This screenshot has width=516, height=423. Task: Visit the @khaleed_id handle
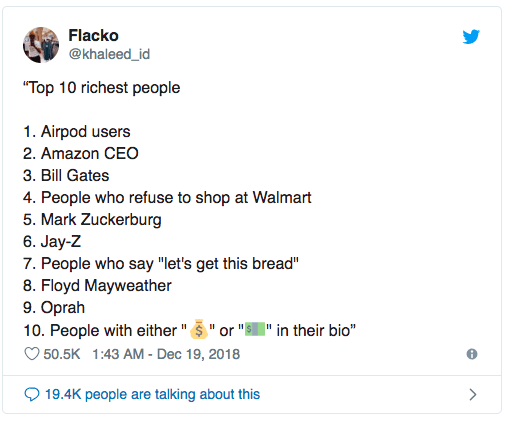click(109, 54)
